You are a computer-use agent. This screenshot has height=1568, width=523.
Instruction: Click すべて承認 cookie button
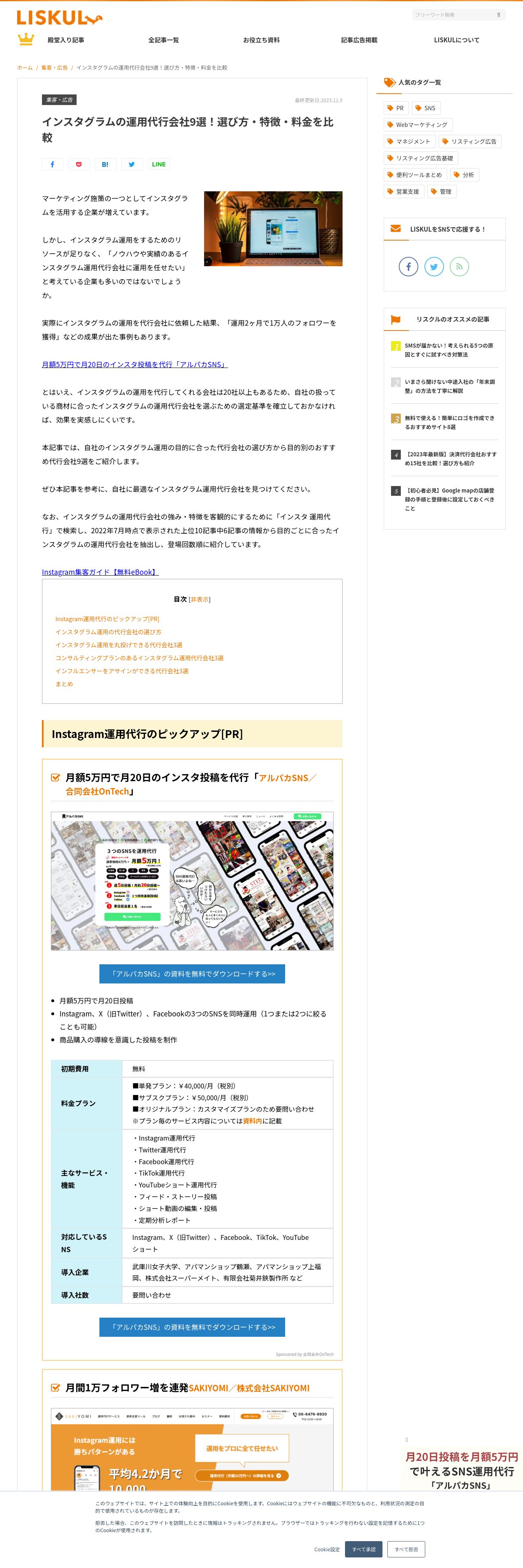363,1549
